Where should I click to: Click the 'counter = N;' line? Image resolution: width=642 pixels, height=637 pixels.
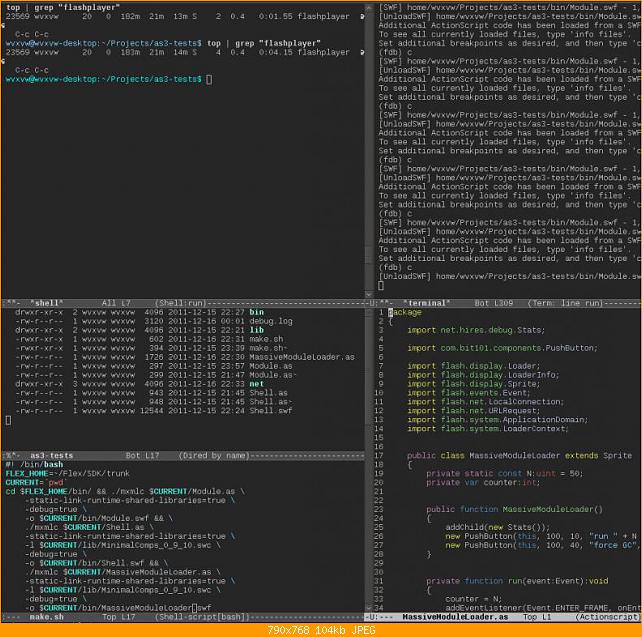pyautogui.click(x=473, y=599)
